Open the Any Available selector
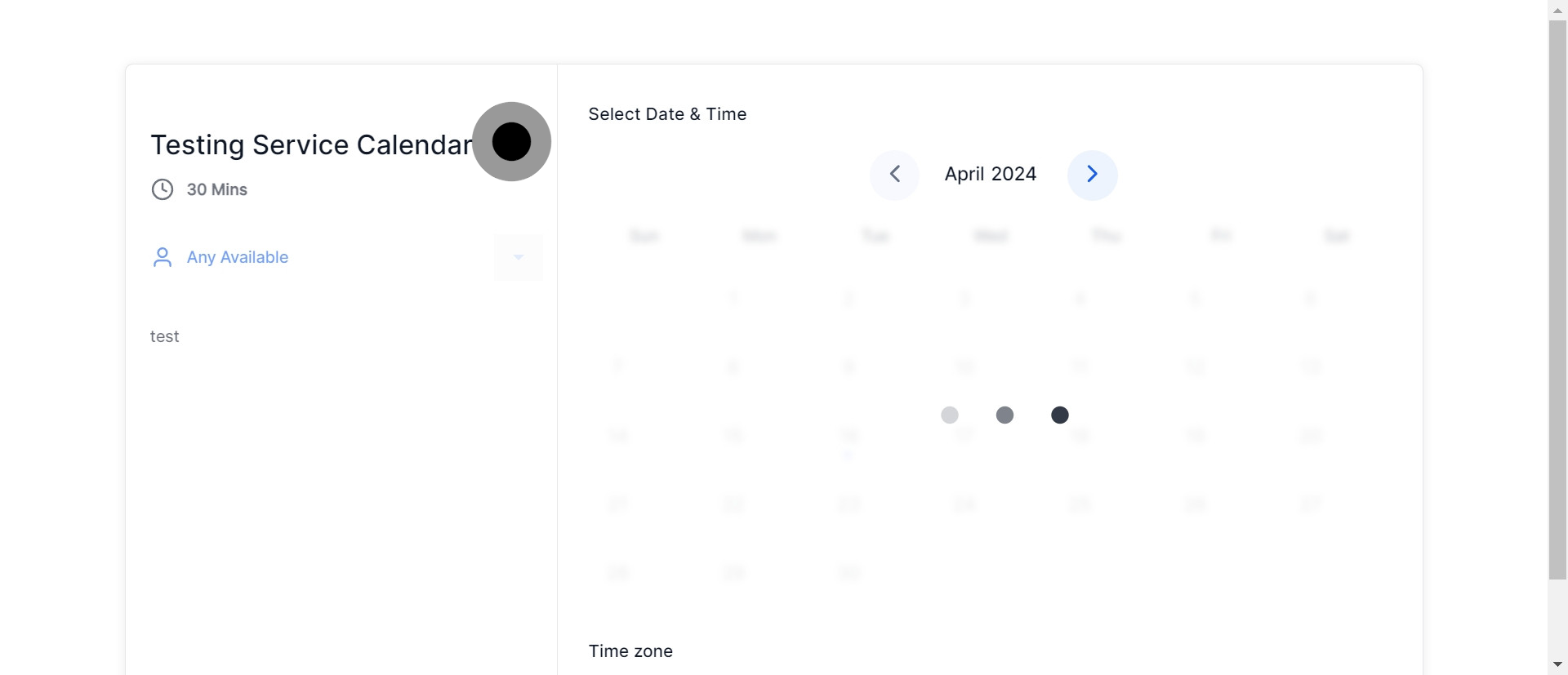The width and height of the screenshot is (1568, 675). tap(238, 257)
